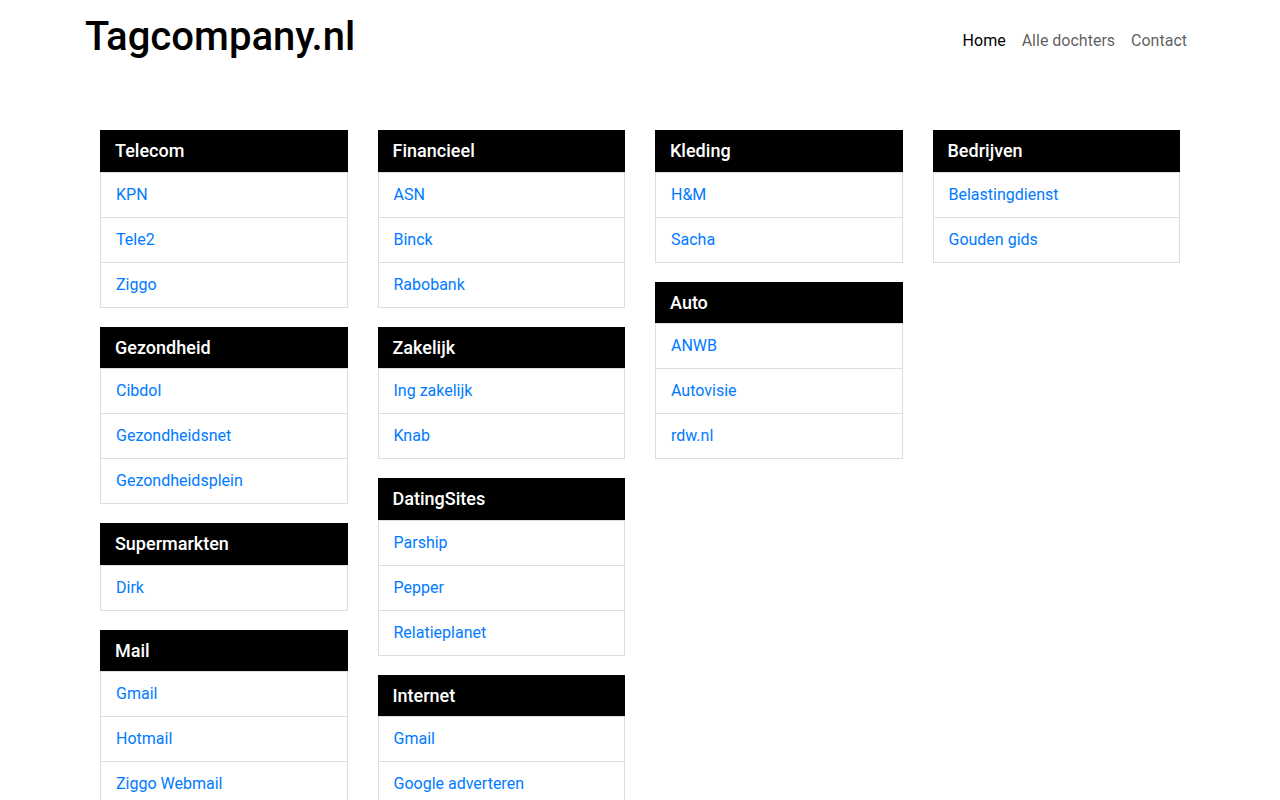Visit the Rabobank link
The width and height of the screenshot is (1280, 800).
[429, 284]
